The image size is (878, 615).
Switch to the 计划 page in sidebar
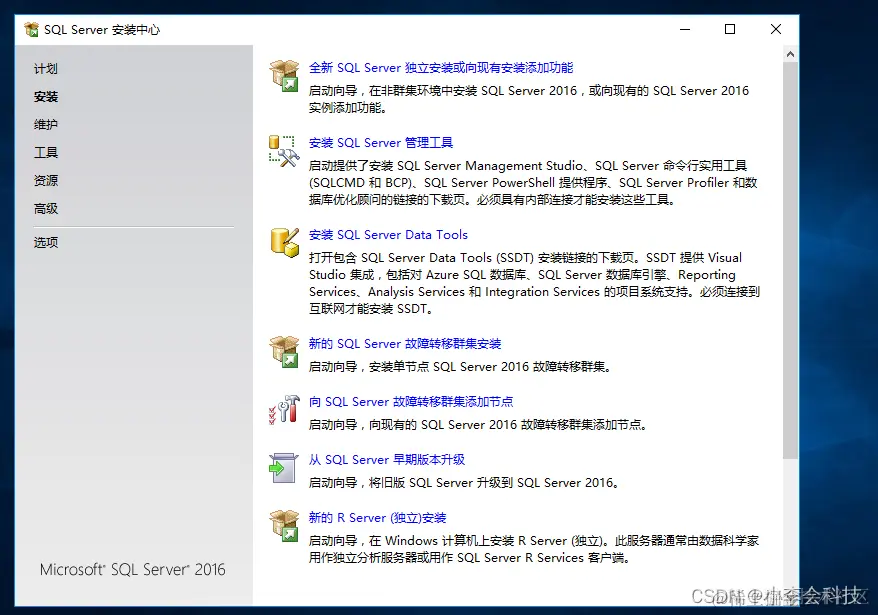click(46, 69)
